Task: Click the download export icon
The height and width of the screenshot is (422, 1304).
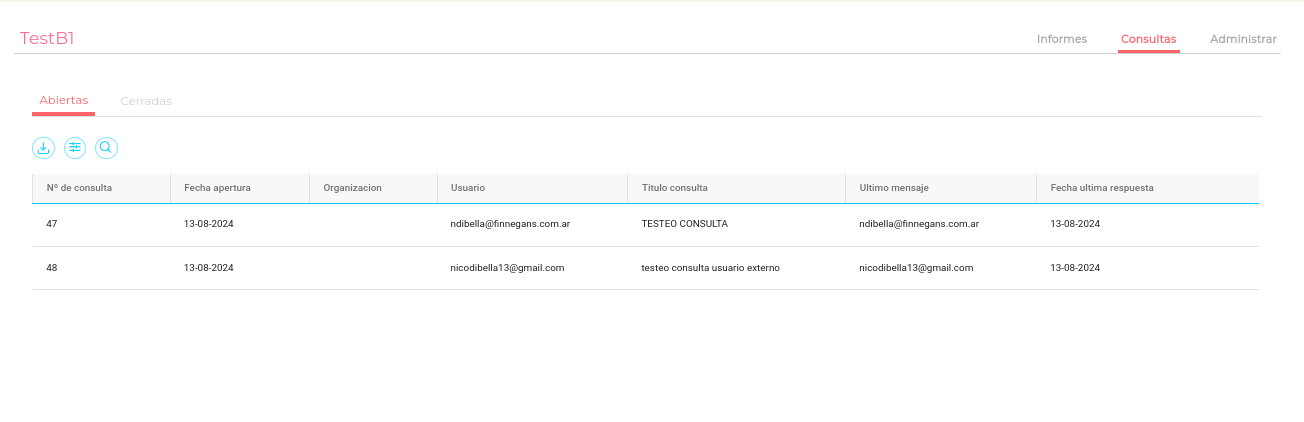Action: pos(43,148)
